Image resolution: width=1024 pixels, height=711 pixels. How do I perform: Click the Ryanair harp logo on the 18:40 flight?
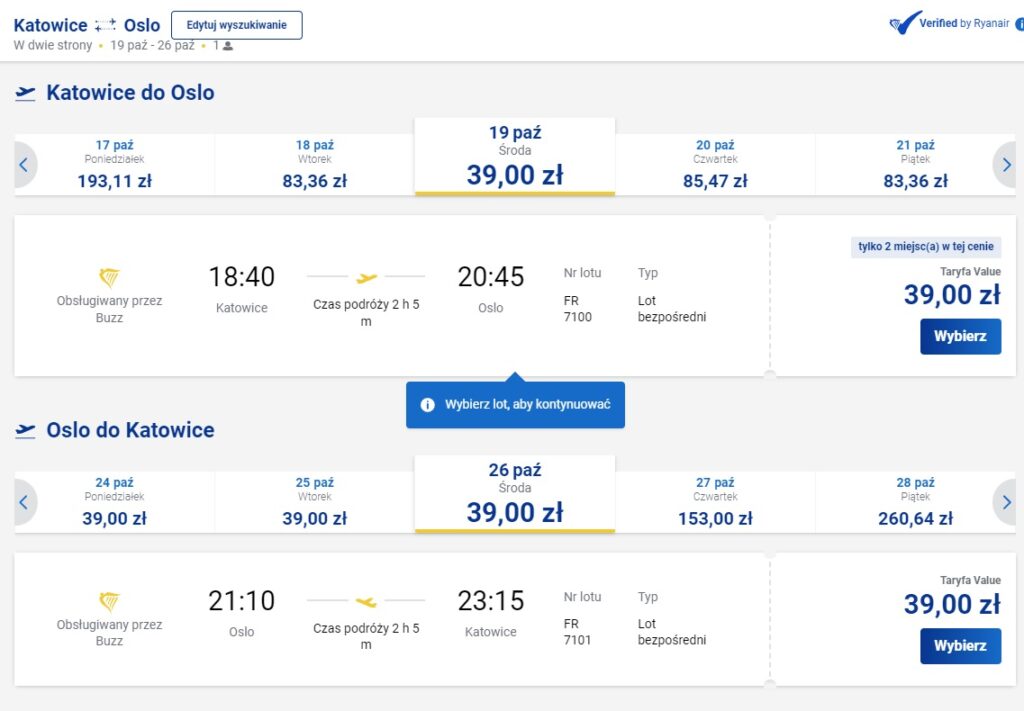tap(109, 277)
